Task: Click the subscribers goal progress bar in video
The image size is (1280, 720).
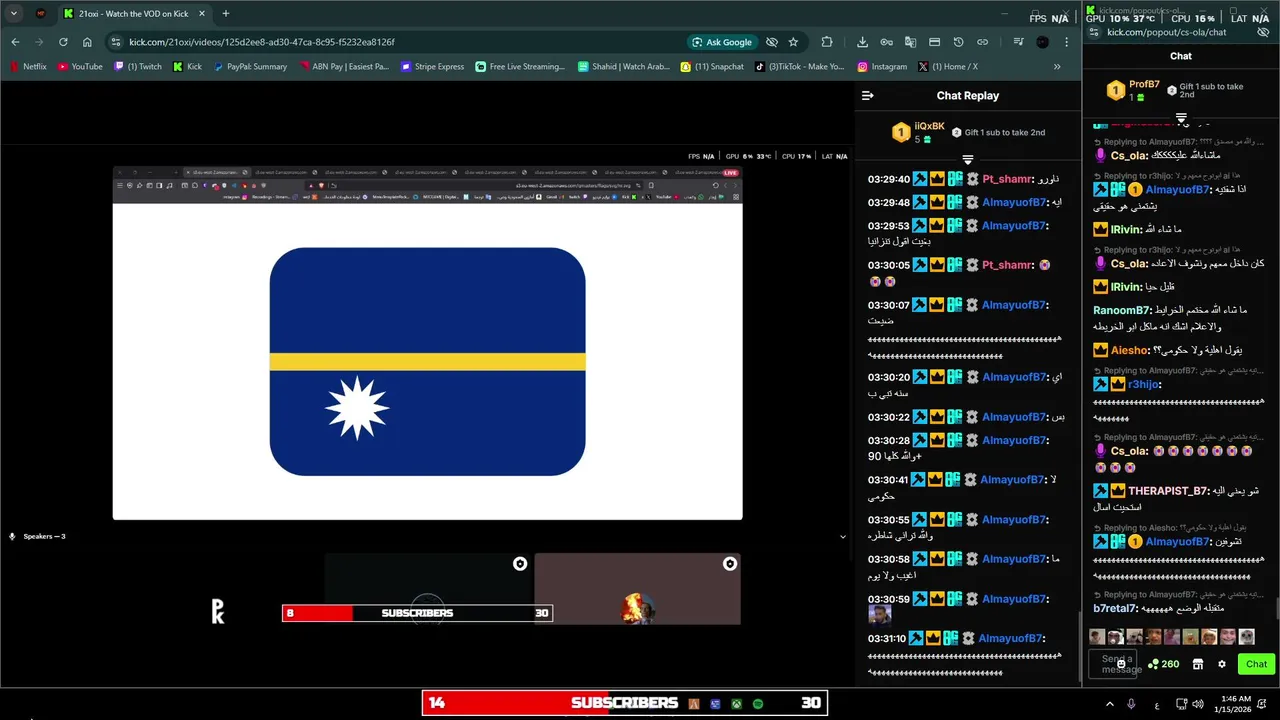Action: pyautogui.click(x=417, y=613)
